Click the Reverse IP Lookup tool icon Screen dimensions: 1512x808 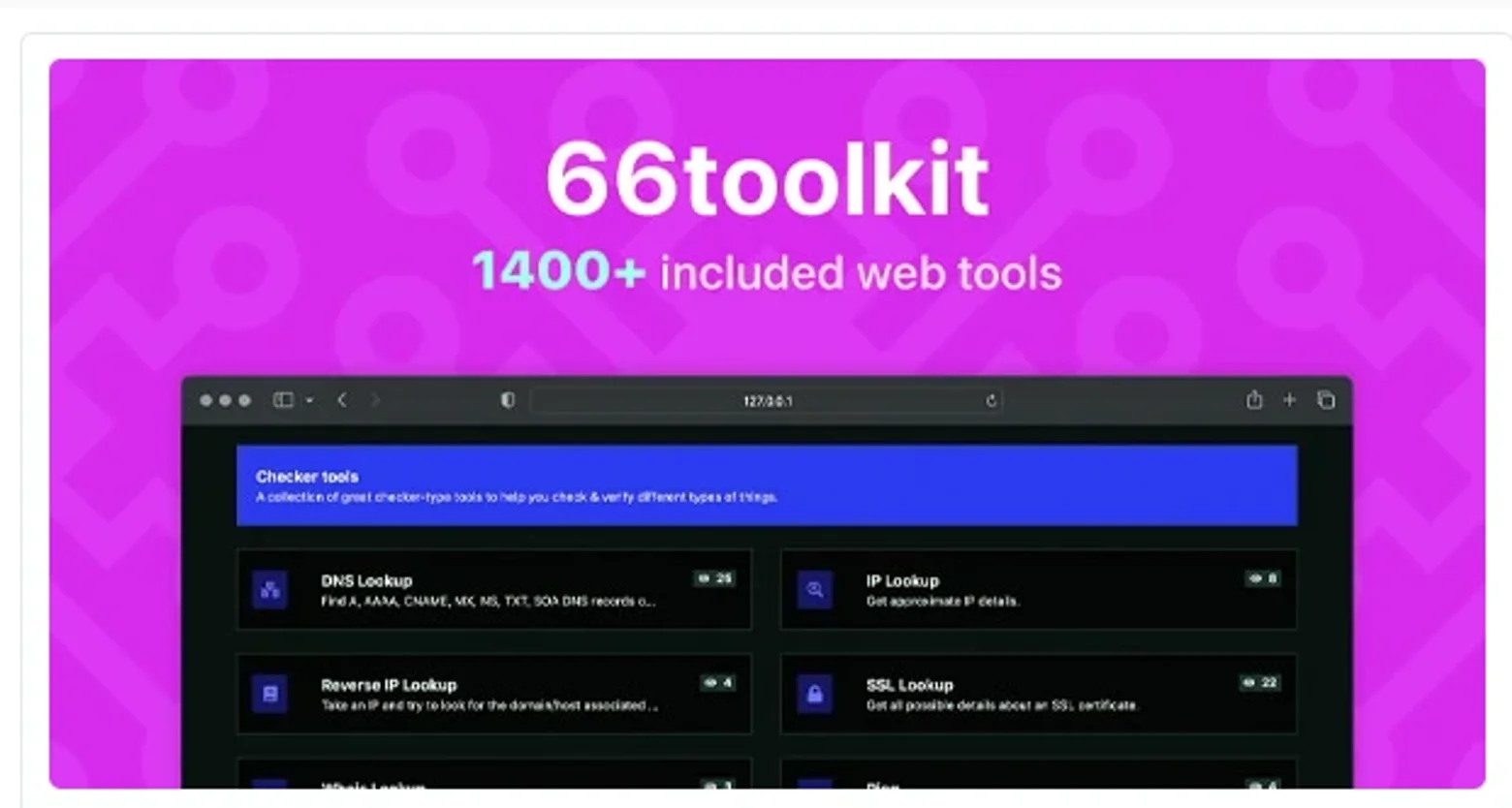tap(269, 694)
